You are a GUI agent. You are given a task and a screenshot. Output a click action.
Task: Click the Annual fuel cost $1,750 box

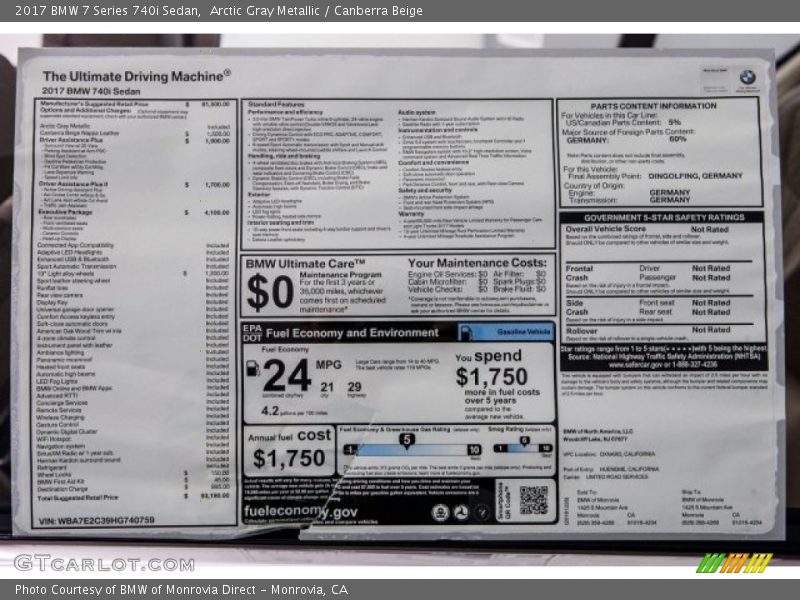click(289, 451)
